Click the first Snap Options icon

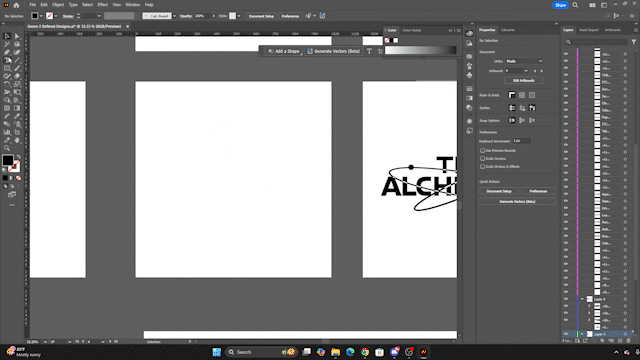click(512, 120)
